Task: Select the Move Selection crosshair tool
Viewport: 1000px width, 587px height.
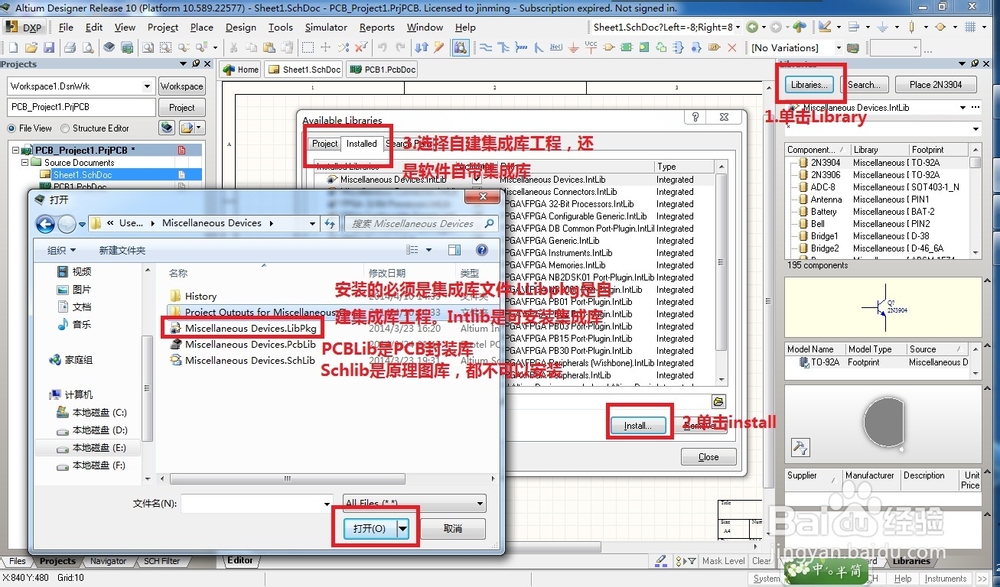Action: (x=326, y=48)
